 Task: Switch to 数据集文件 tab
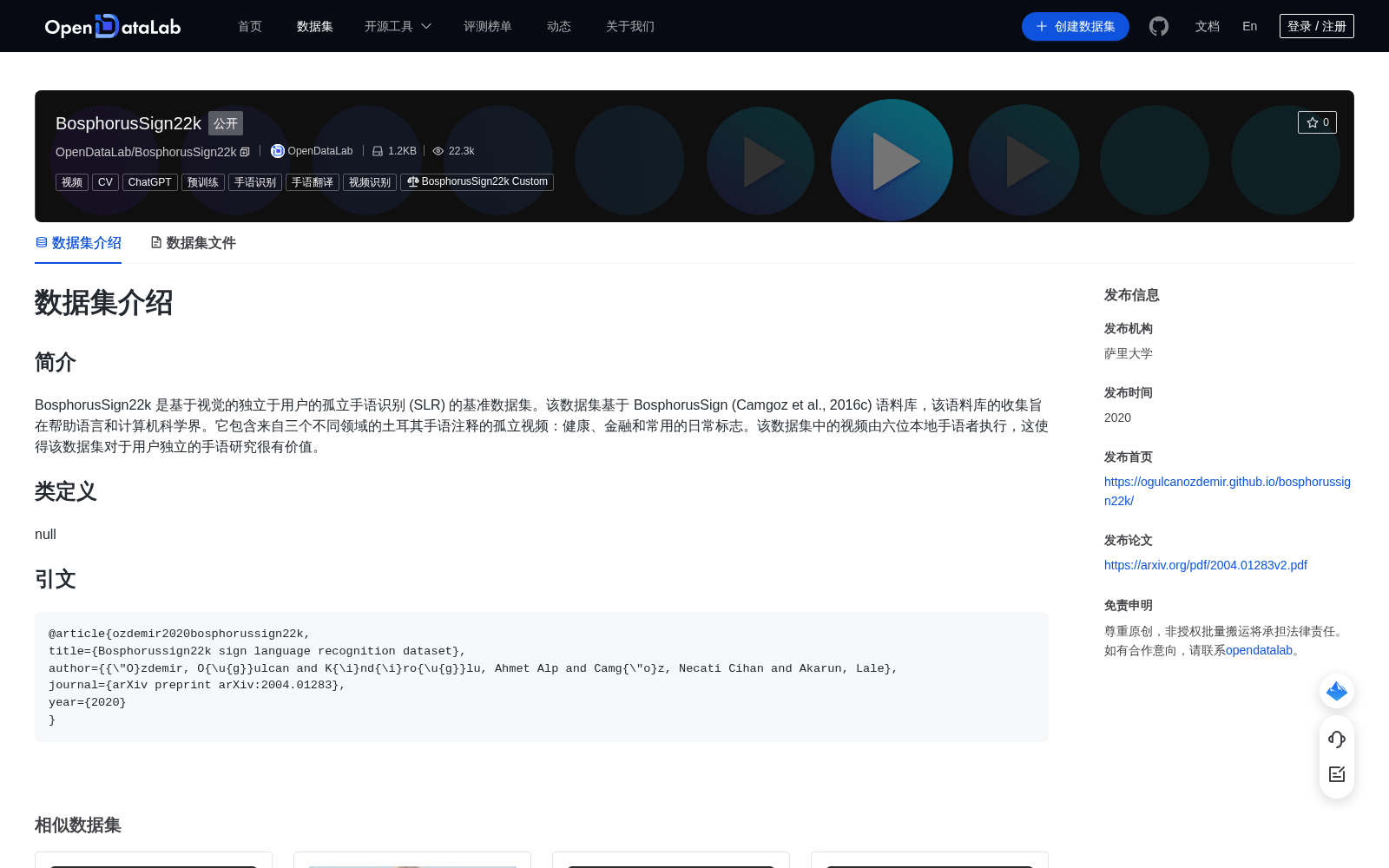193,243
